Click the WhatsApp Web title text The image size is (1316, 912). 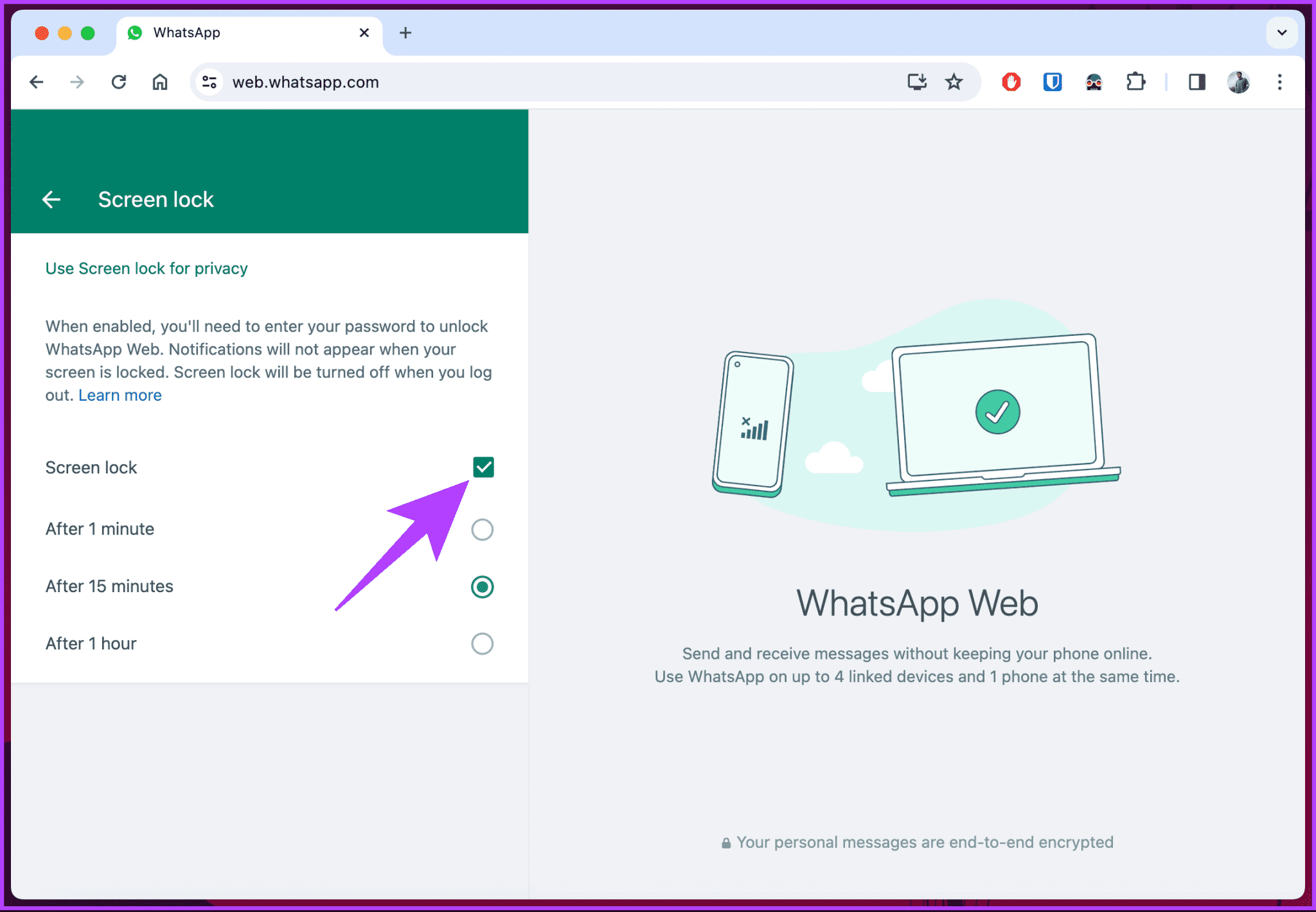tap(917, 603)
